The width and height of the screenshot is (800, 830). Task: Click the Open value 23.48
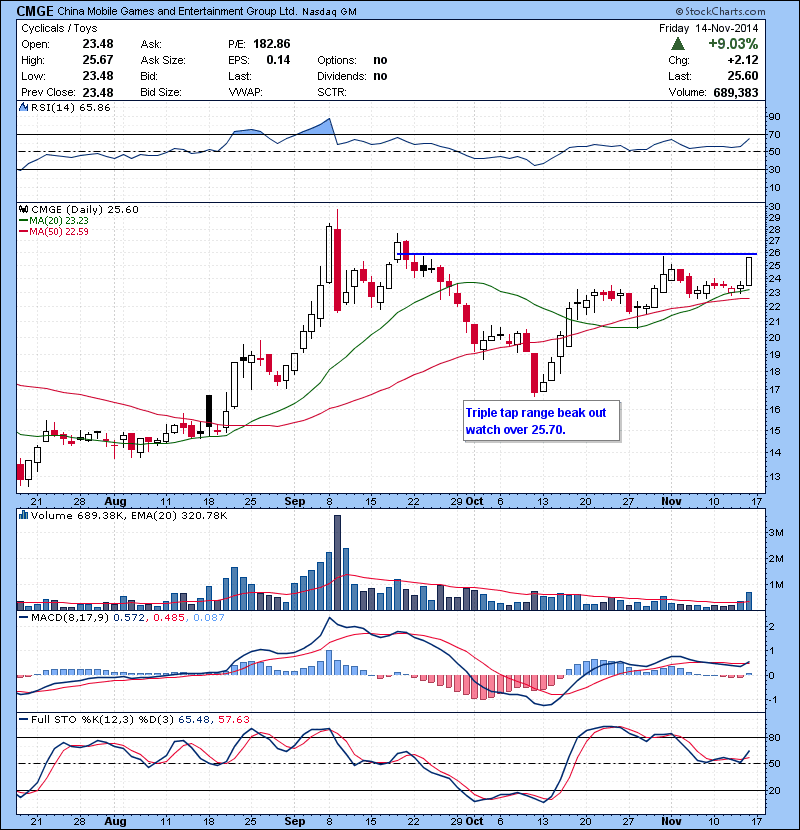pos(98,44)
